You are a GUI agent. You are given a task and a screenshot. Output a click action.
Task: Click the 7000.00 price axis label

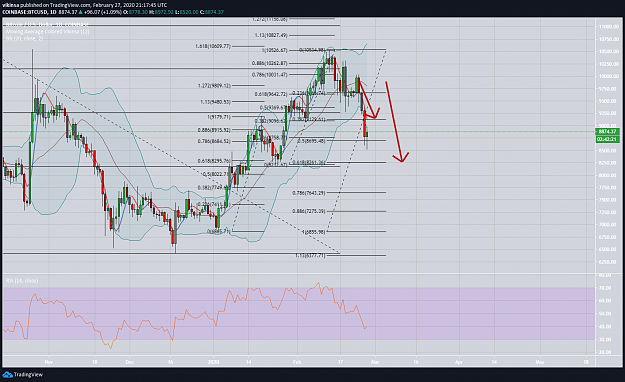[x=608, y=225]
